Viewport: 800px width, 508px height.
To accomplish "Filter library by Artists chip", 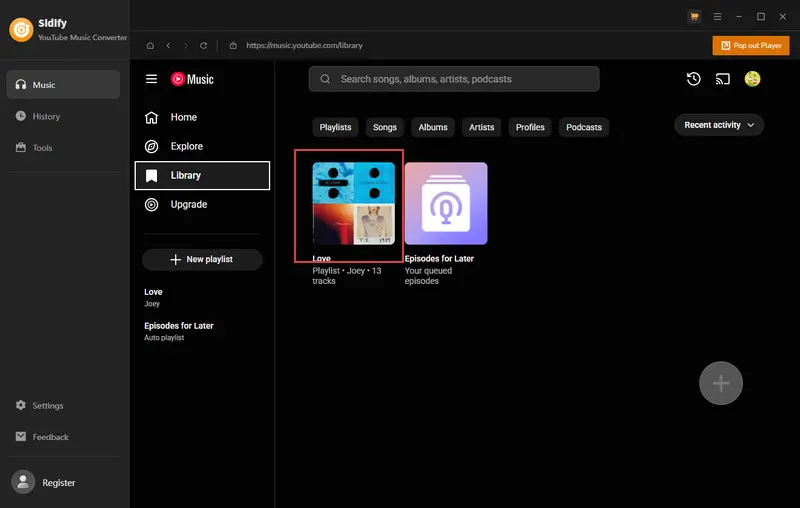I will [x=482, y=127].
